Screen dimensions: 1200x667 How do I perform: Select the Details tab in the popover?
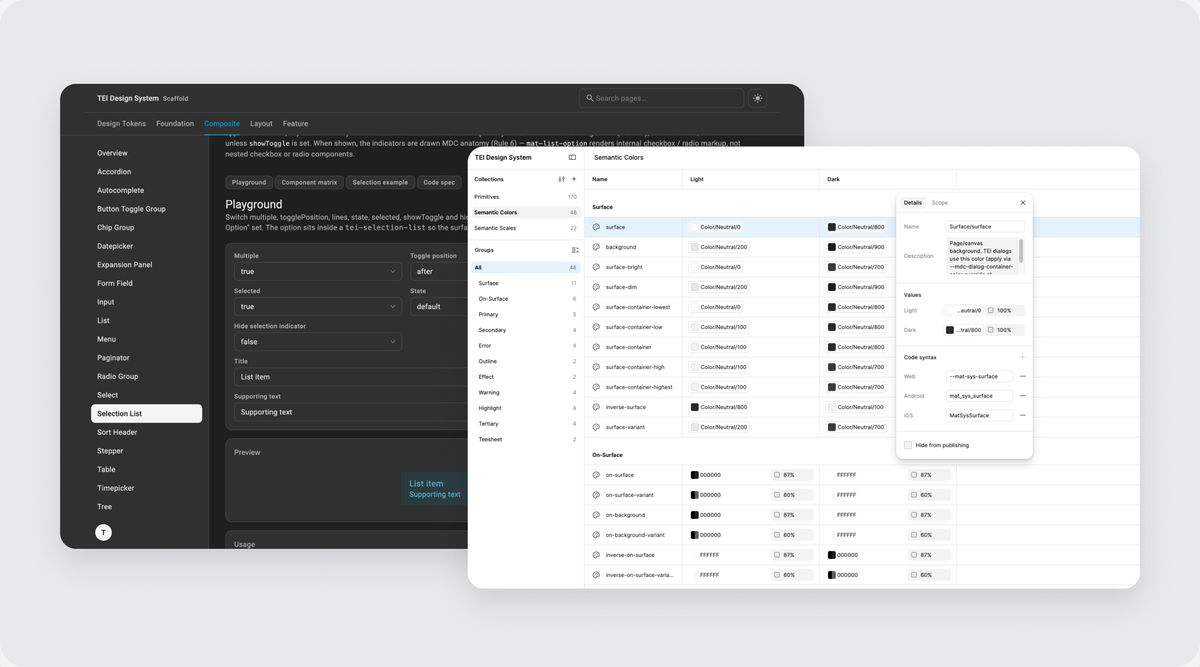[x=913, y=203]
